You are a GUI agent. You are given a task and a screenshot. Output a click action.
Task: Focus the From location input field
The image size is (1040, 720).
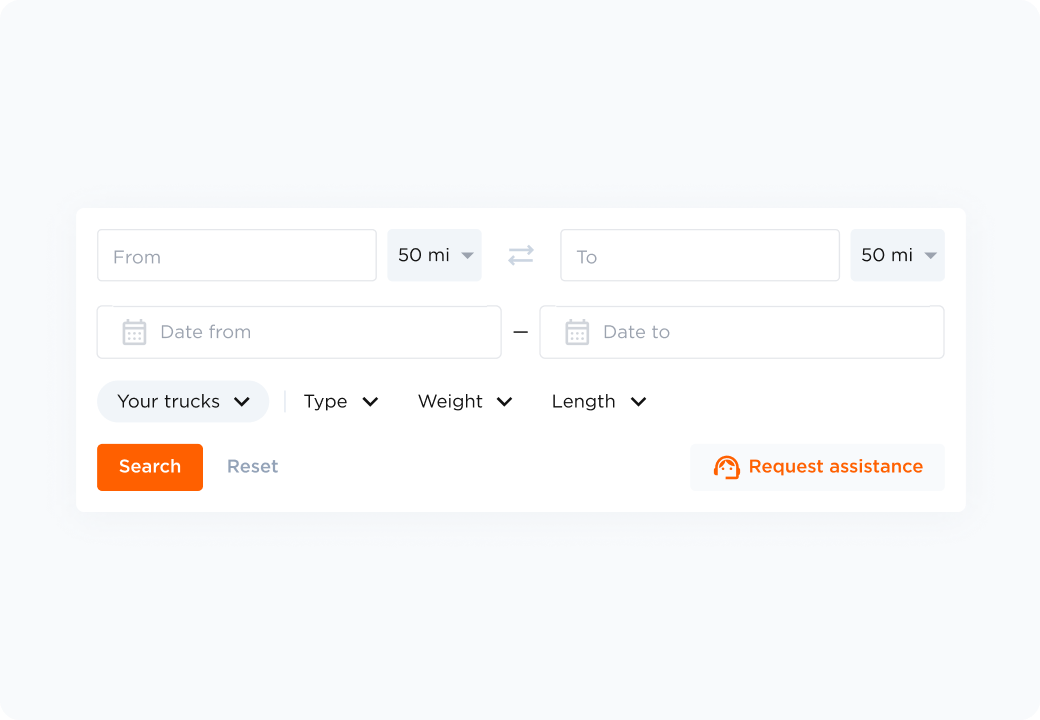(x=237, y=256)
